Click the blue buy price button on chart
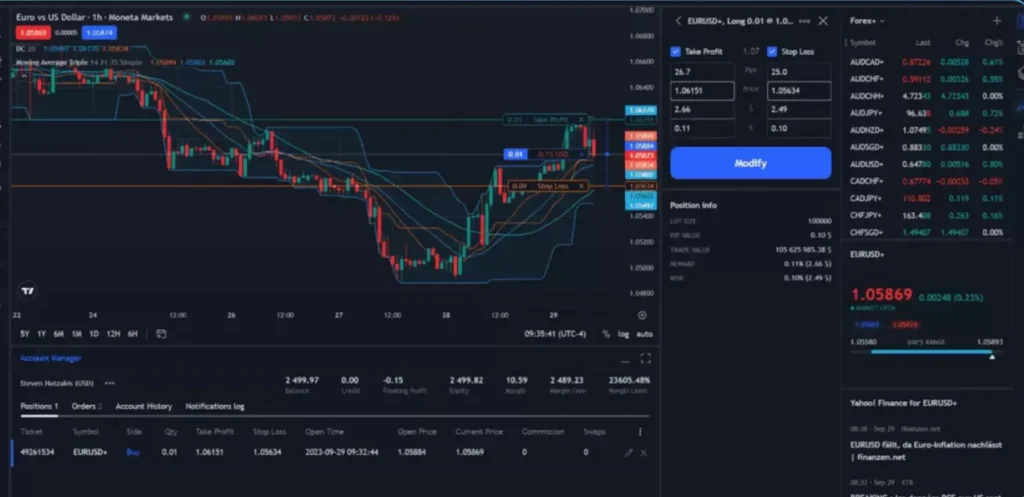Image resolution: width=1024 pixels, height=497 pixels. point(99,33)
